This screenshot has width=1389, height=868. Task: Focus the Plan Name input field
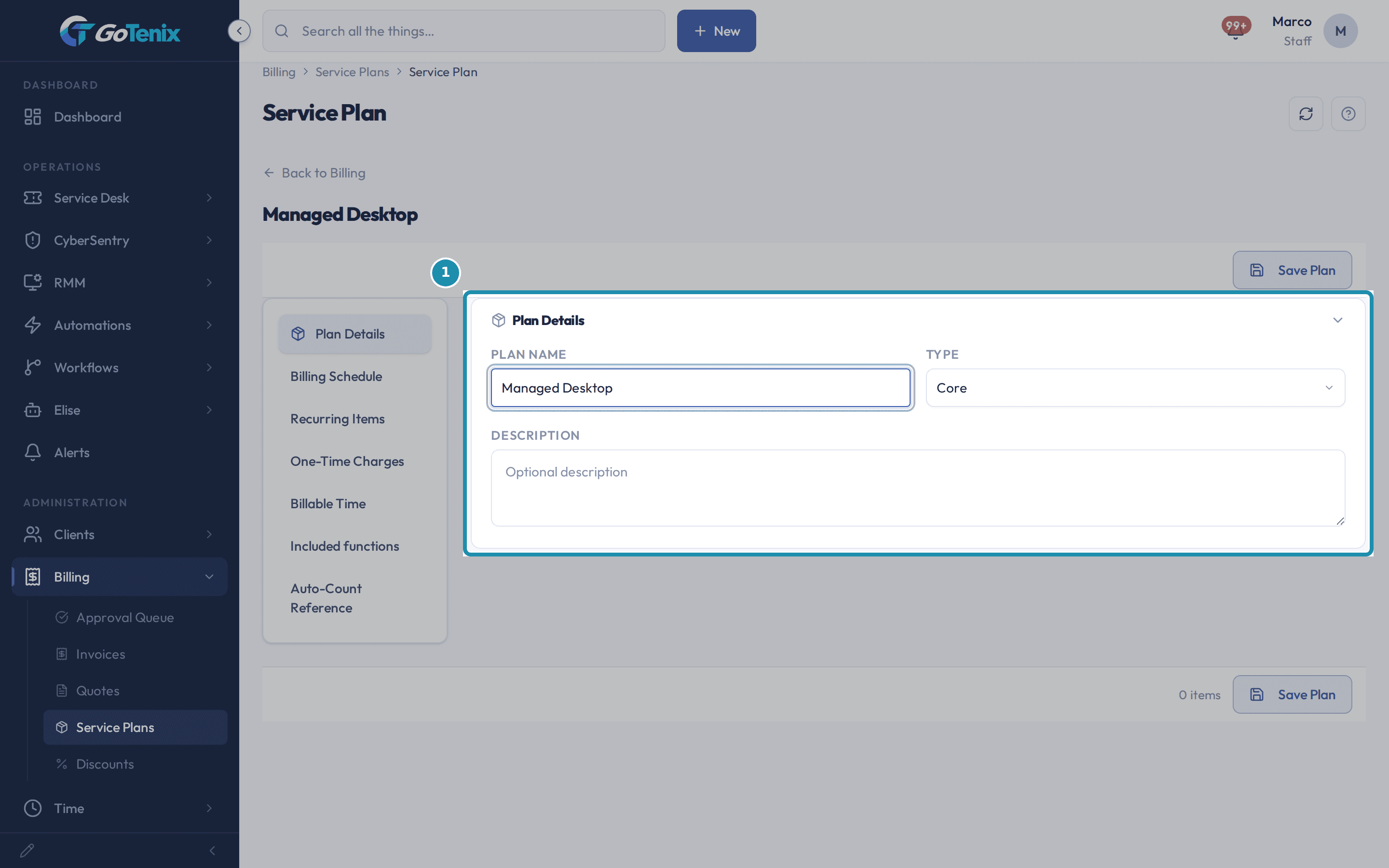point(700,388)
